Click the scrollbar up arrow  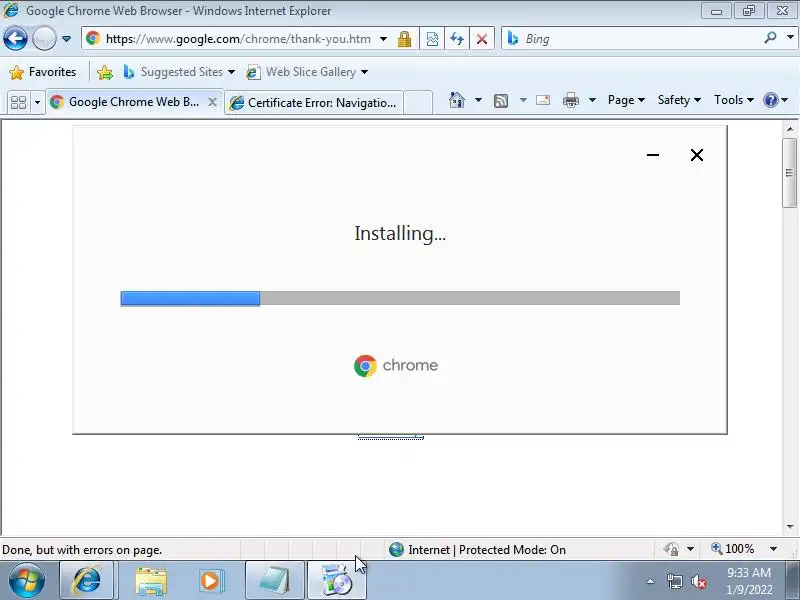789,129
